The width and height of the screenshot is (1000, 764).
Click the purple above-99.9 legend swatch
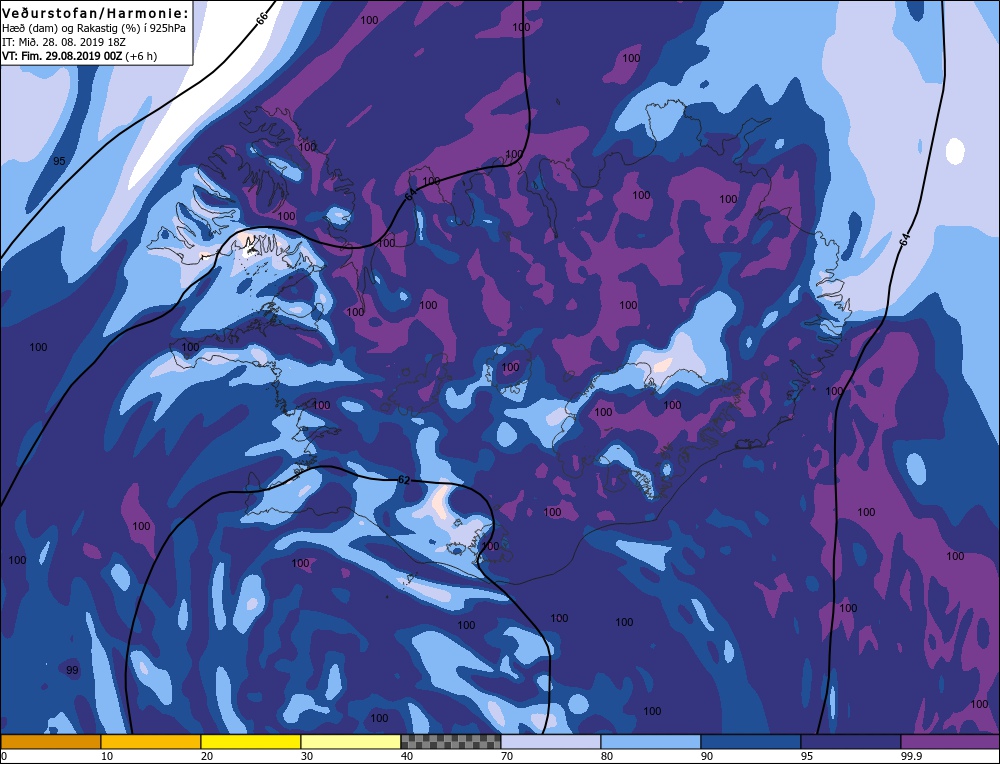(x=950, y=741)
